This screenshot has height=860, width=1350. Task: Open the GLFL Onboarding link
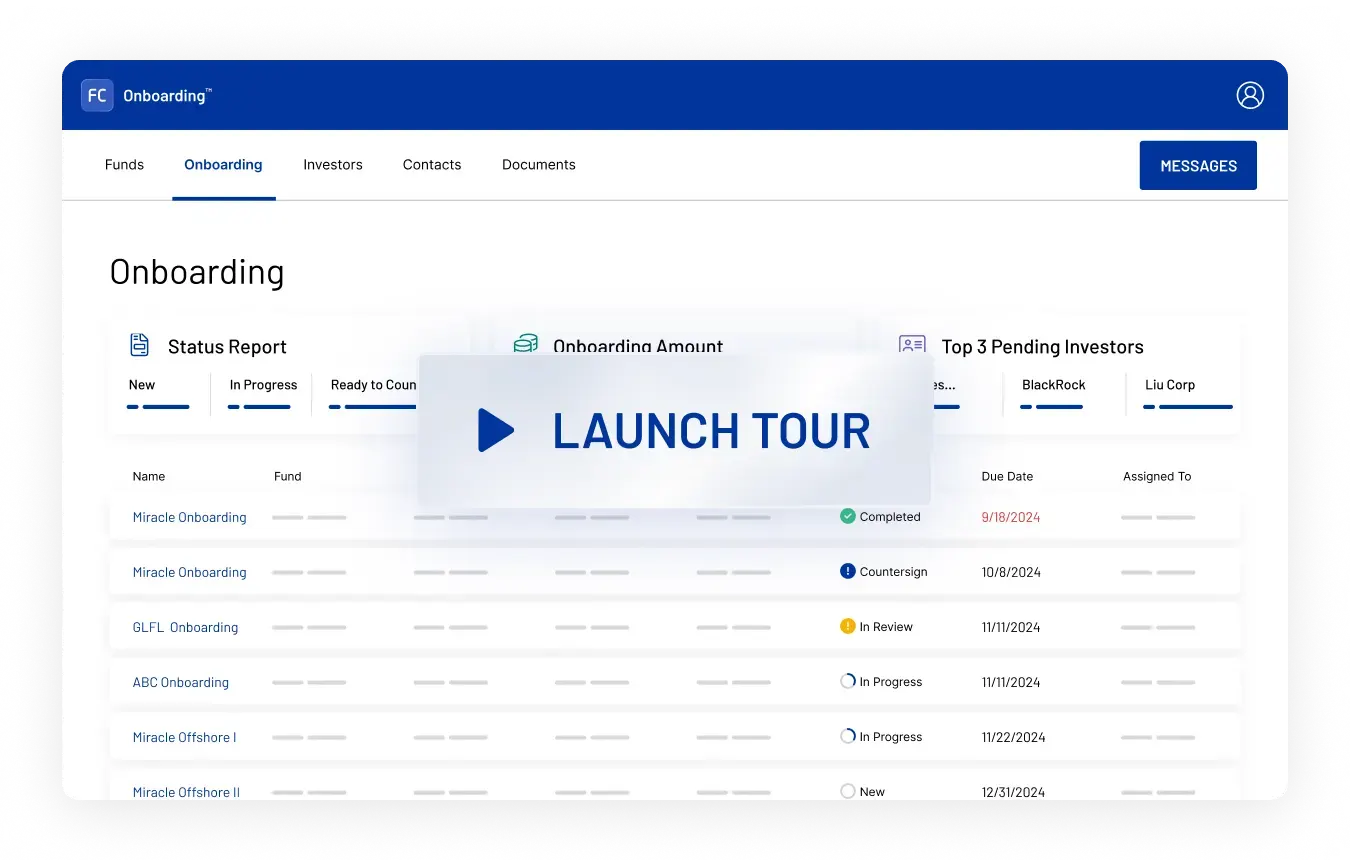186,627
